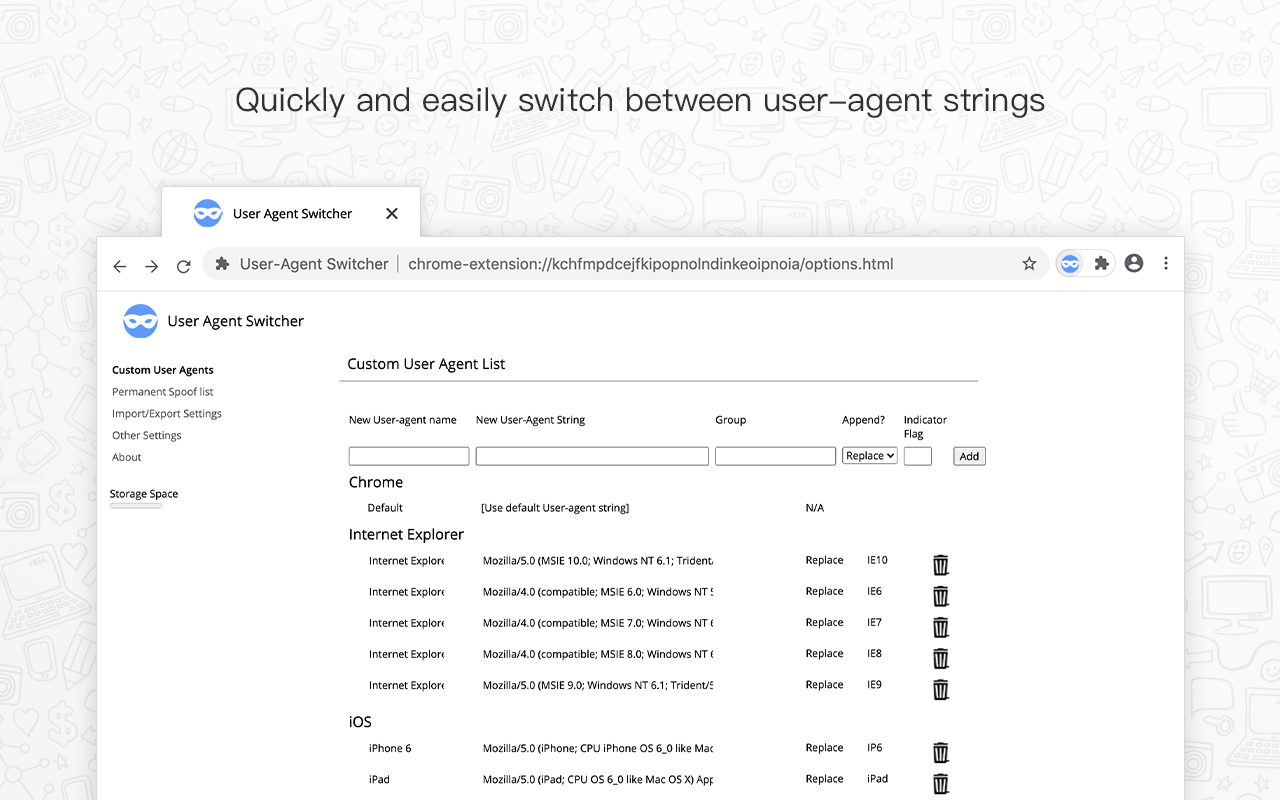
Task: Click the New User-Agent String input field
Action: click(591, 455)
